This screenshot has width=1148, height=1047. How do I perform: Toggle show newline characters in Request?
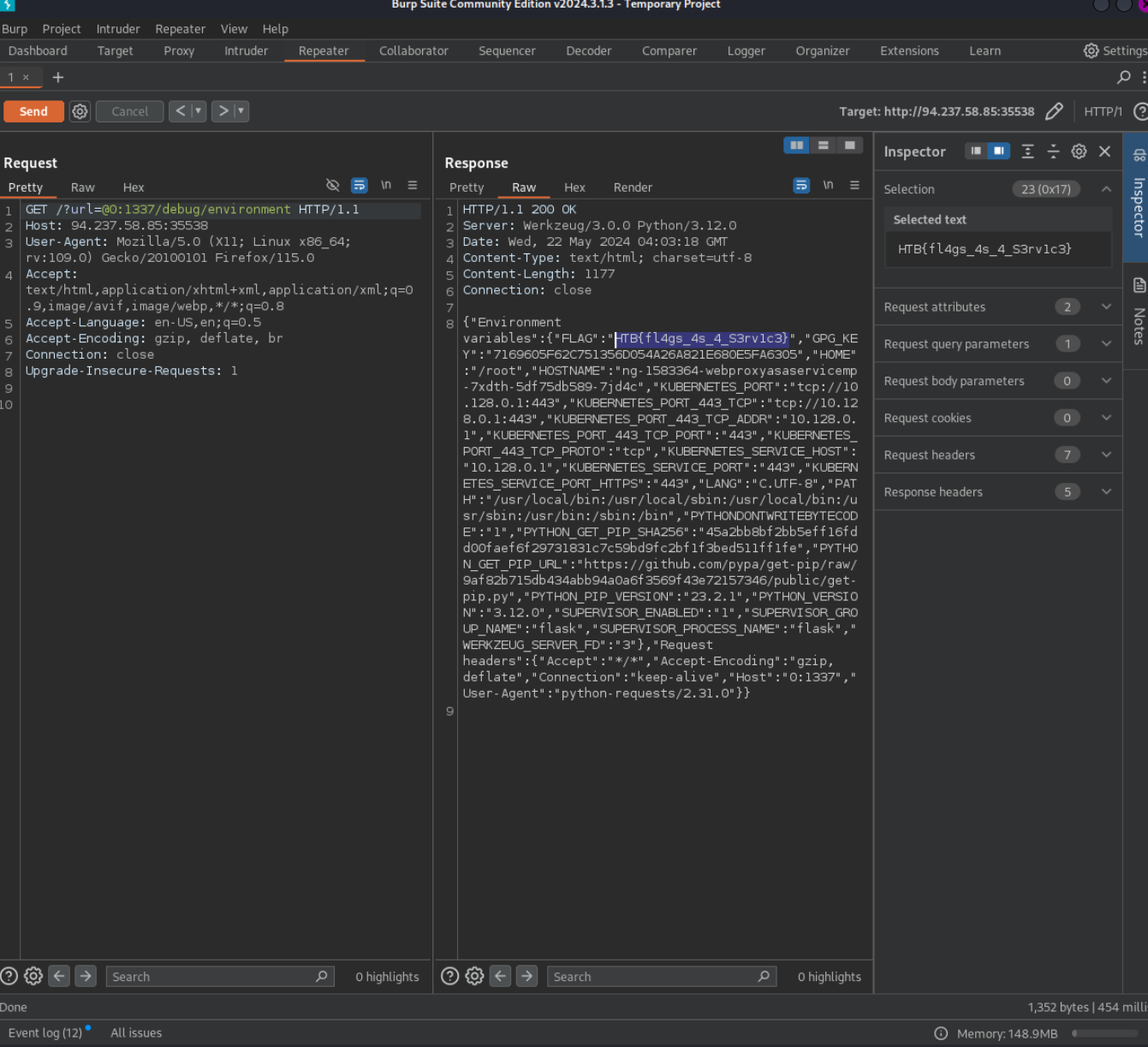point(386,185)
